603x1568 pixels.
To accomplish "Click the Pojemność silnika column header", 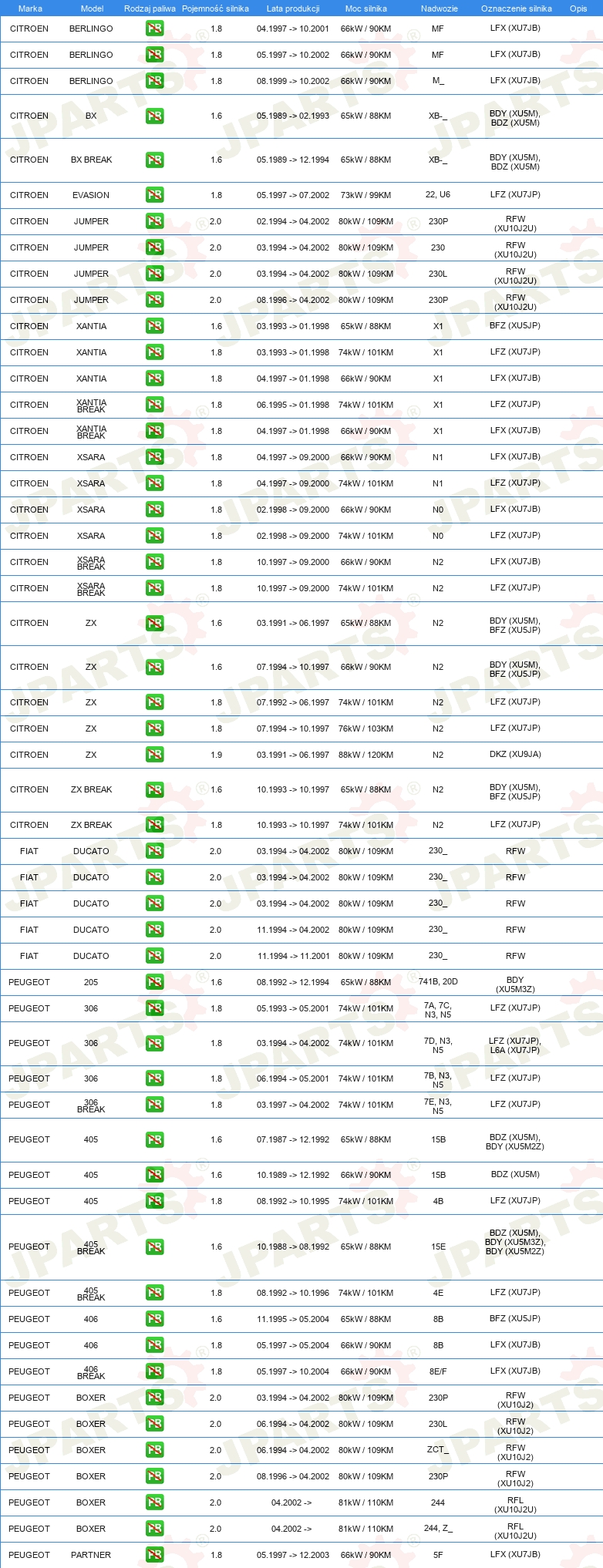I will 215,8.
